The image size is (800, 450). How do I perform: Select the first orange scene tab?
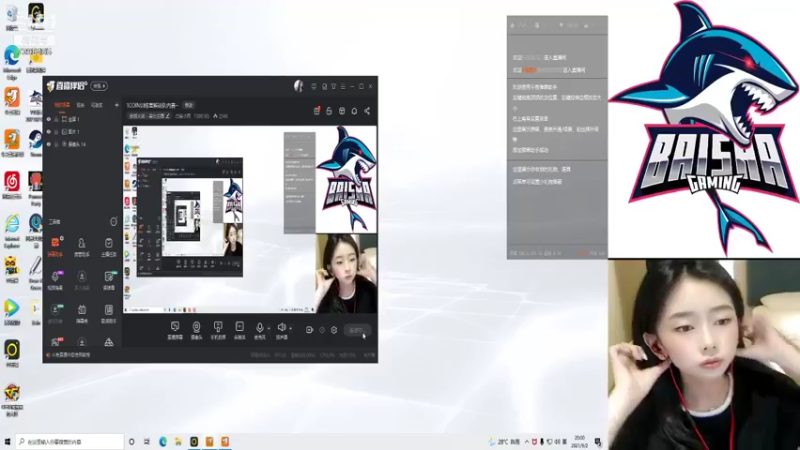point(62,105)
